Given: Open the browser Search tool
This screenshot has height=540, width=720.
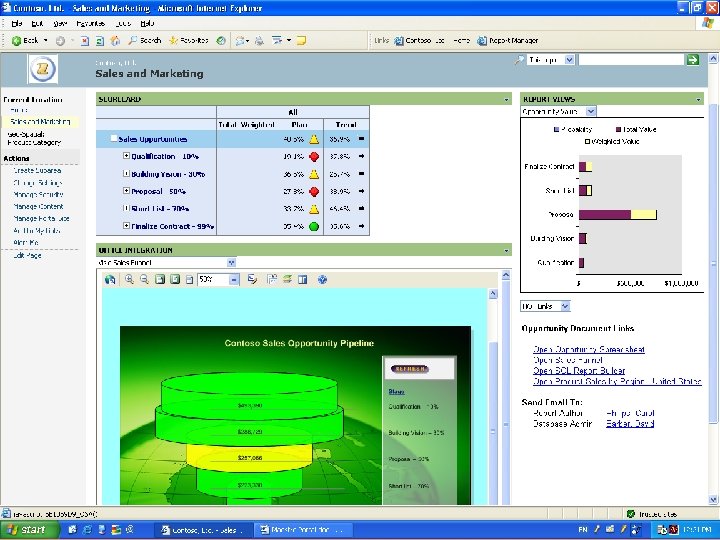Looking at the screenshot, I should click(x=144, y=40).
